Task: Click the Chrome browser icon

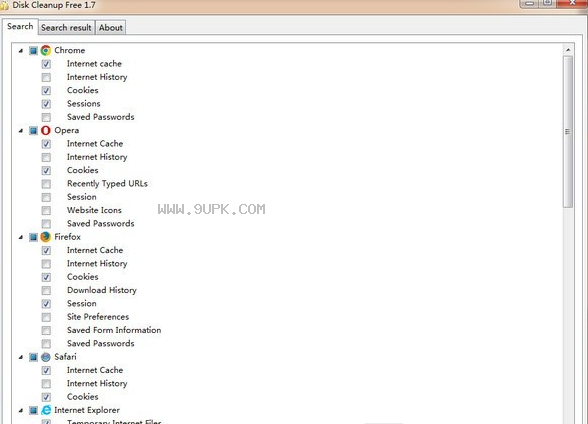Action: (46, 50)
